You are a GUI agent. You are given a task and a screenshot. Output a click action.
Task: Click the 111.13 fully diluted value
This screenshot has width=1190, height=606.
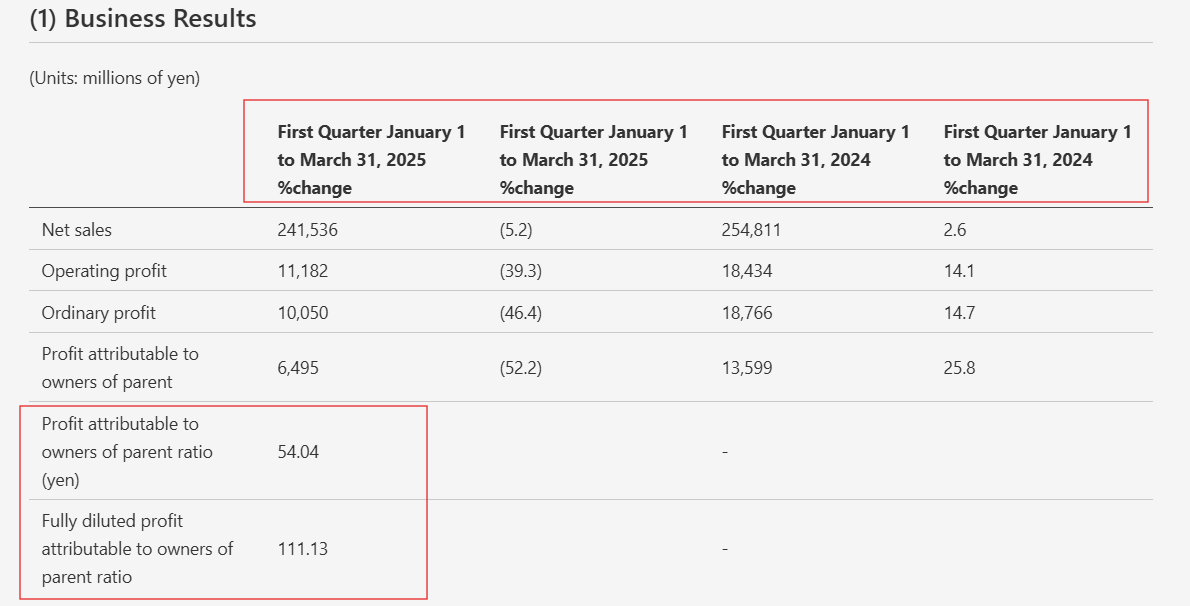(x=303, y=549)
